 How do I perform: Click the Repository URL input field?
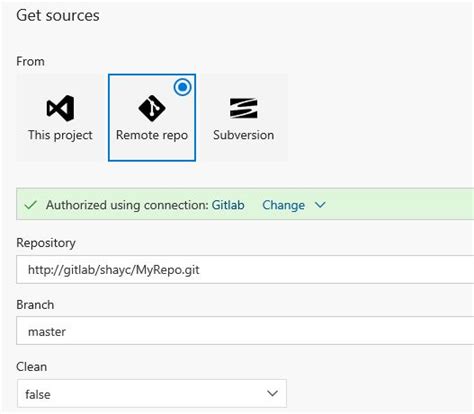click(x=245, y=269)
